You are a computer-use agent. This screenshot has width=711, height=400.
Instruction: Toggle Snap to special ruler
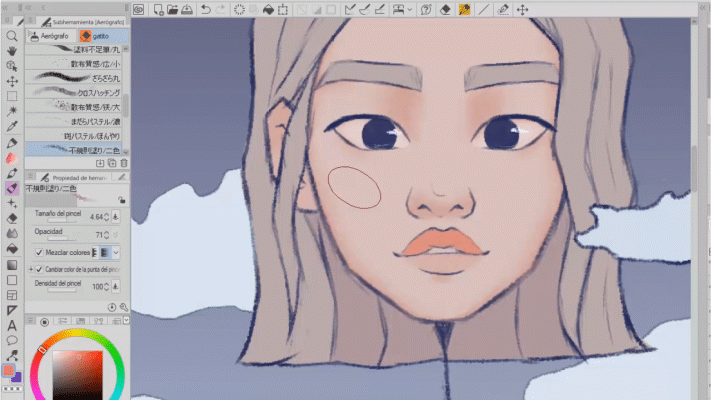tap(365, 10)
